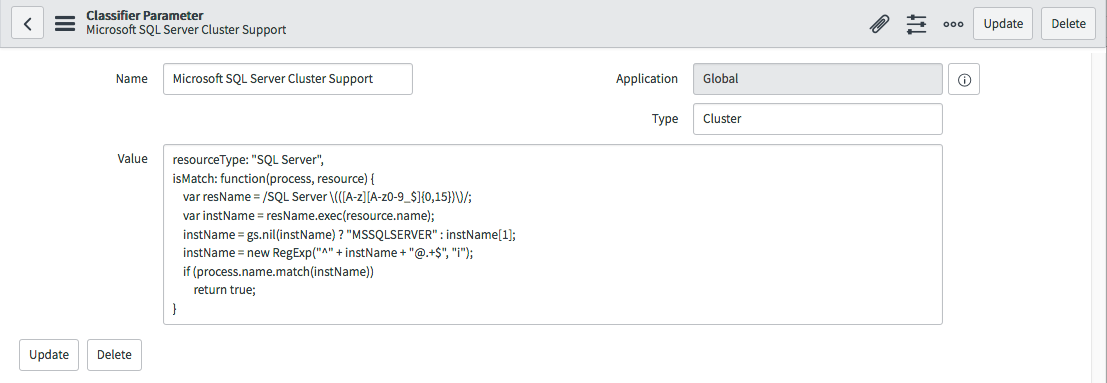Click the Update button in header

point(1003,23)
